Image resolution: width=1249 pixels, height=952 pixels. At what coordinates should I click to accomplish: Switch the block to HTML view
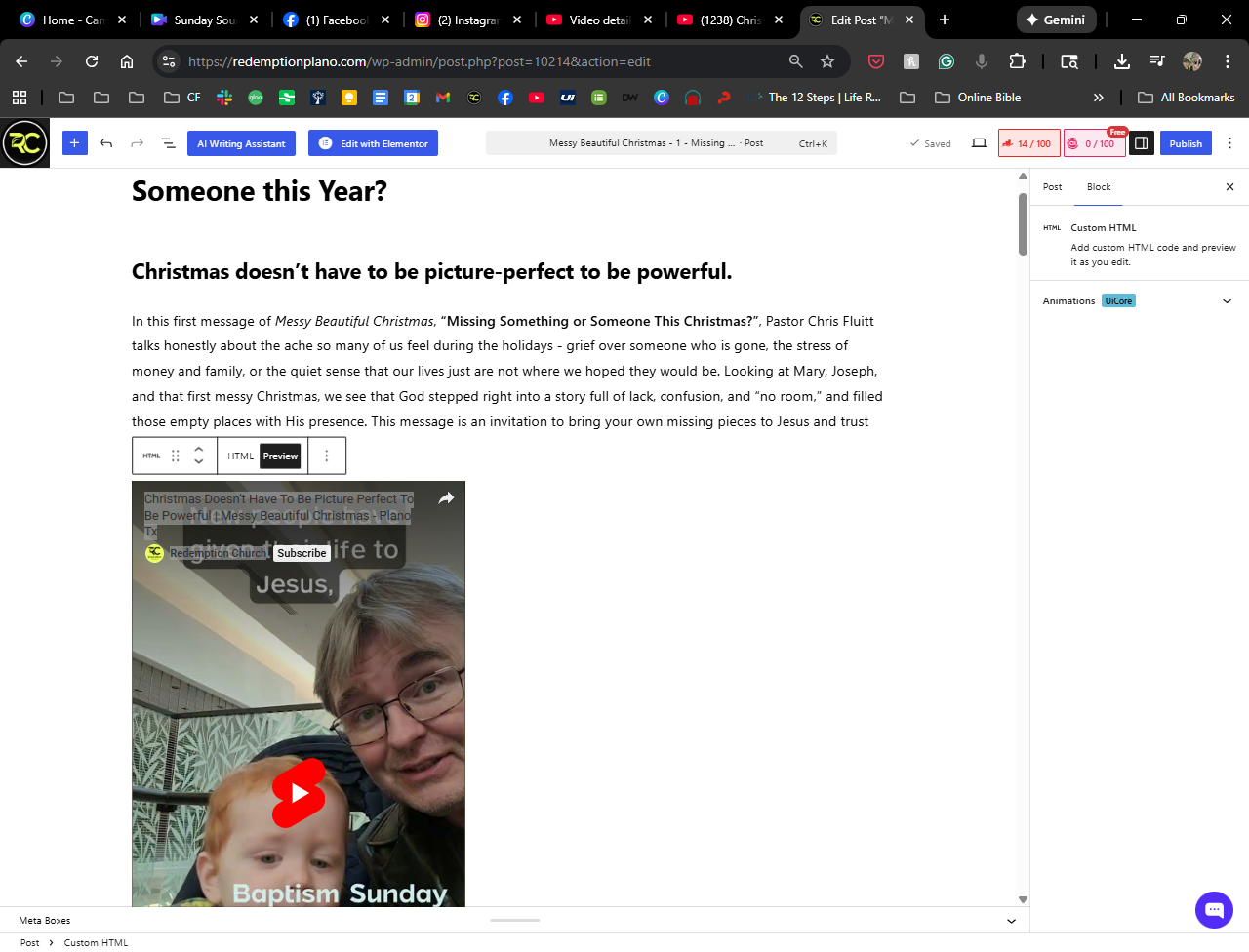tap(240, 456)
